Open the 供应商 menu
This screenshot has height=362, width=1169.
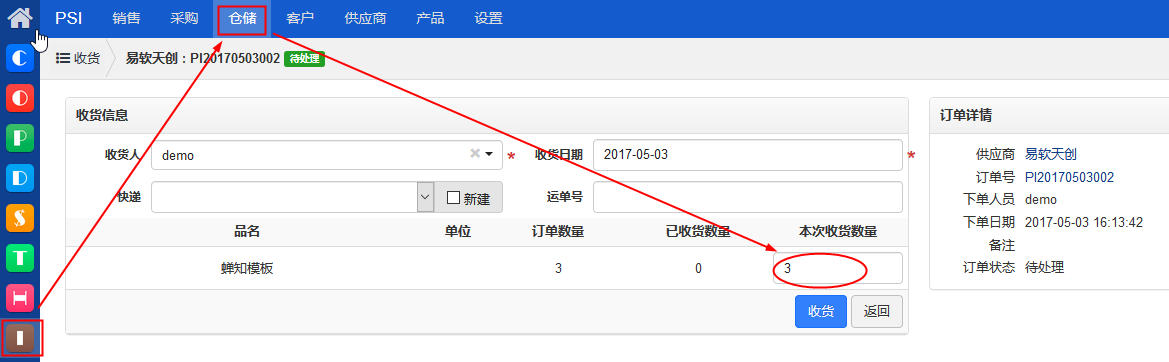[x=365, y=19]
